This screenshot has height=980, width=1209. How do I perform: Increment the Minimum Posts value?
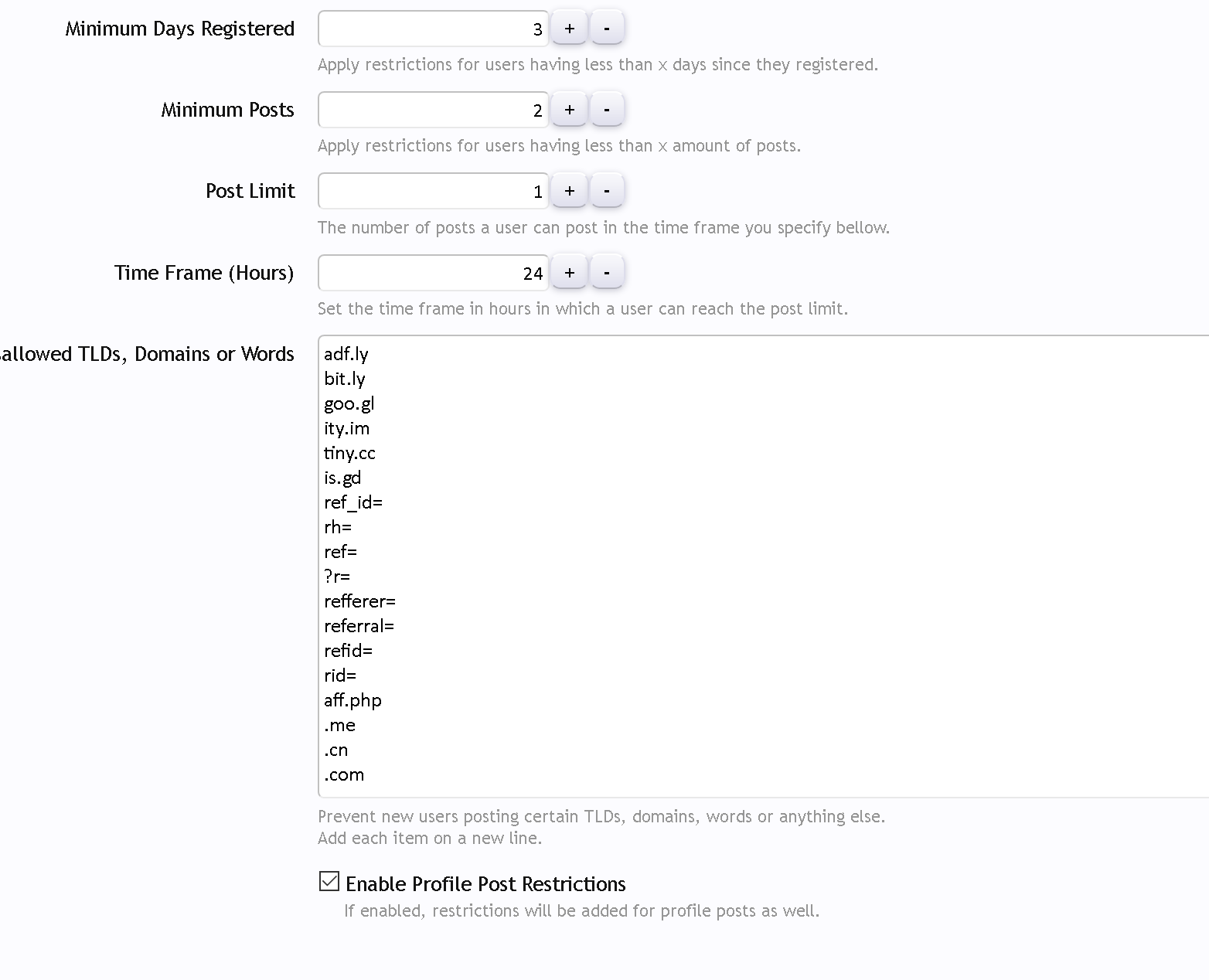[570, 110]
